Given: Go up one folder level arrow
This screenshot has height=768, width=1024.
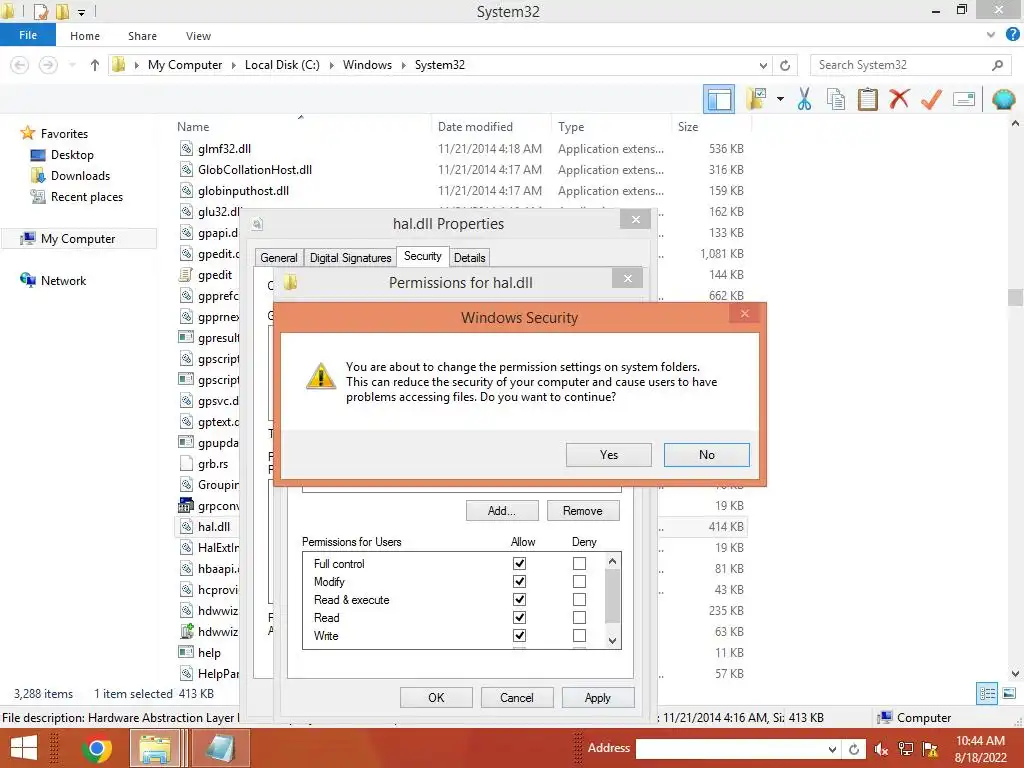Looking at the screenshot, I should pyautogui.click(x=95, y=65).
